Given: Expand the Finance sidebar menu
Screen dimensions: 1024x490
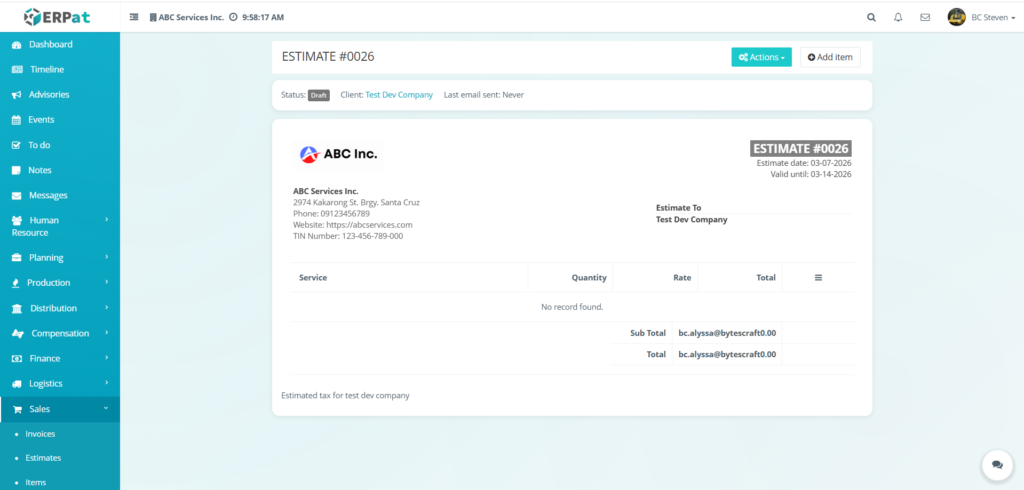Looking at the screenshot, I should [60, 358].
